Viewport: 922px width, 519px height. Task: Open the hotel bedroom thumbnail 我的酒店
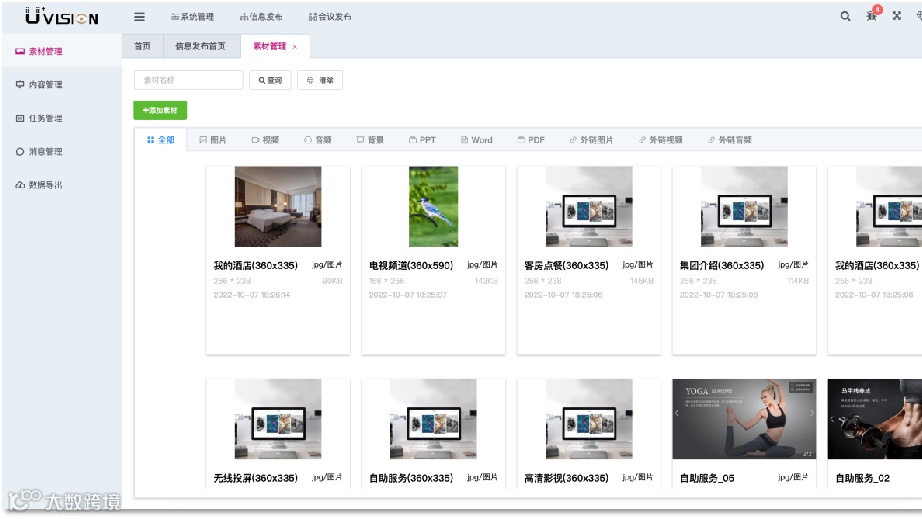(278, 206)
